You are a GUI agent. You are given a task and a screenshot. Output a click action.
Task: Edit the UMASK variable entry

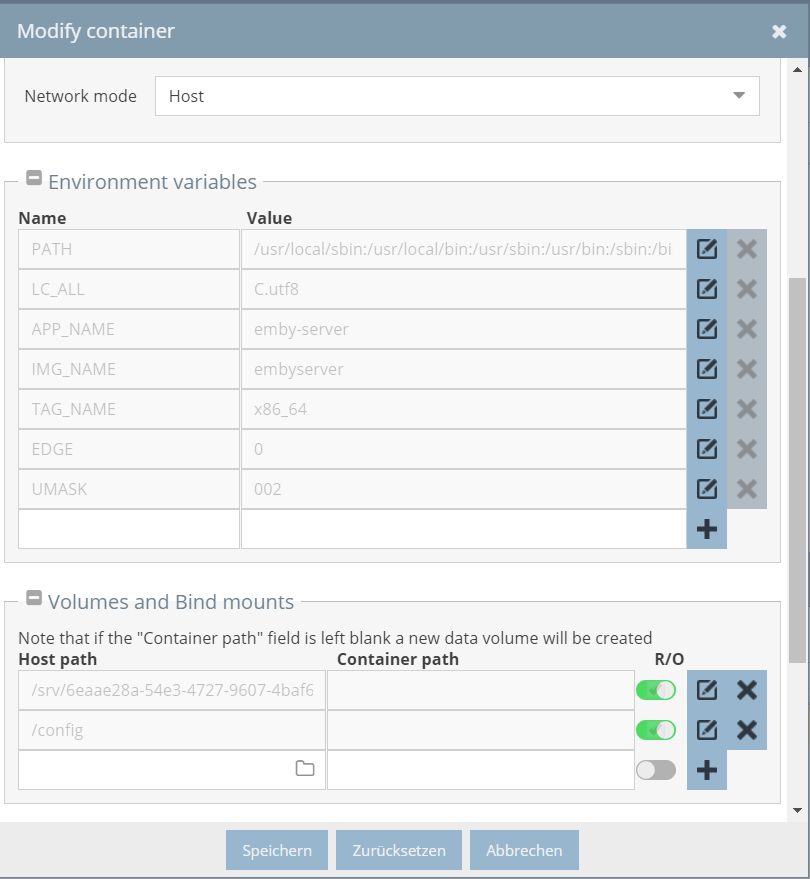click(x=706, y=489)
